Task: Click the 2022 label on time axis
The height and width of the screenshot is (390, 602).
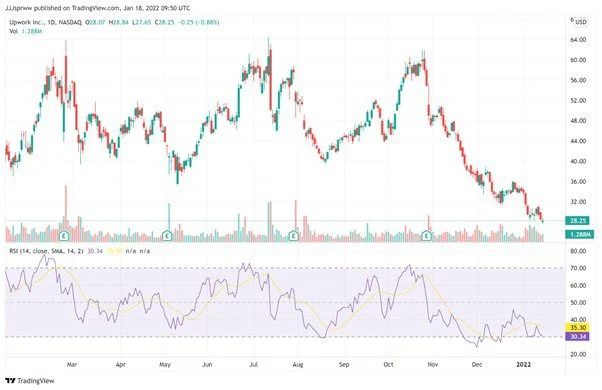Action: coord(523,364)
